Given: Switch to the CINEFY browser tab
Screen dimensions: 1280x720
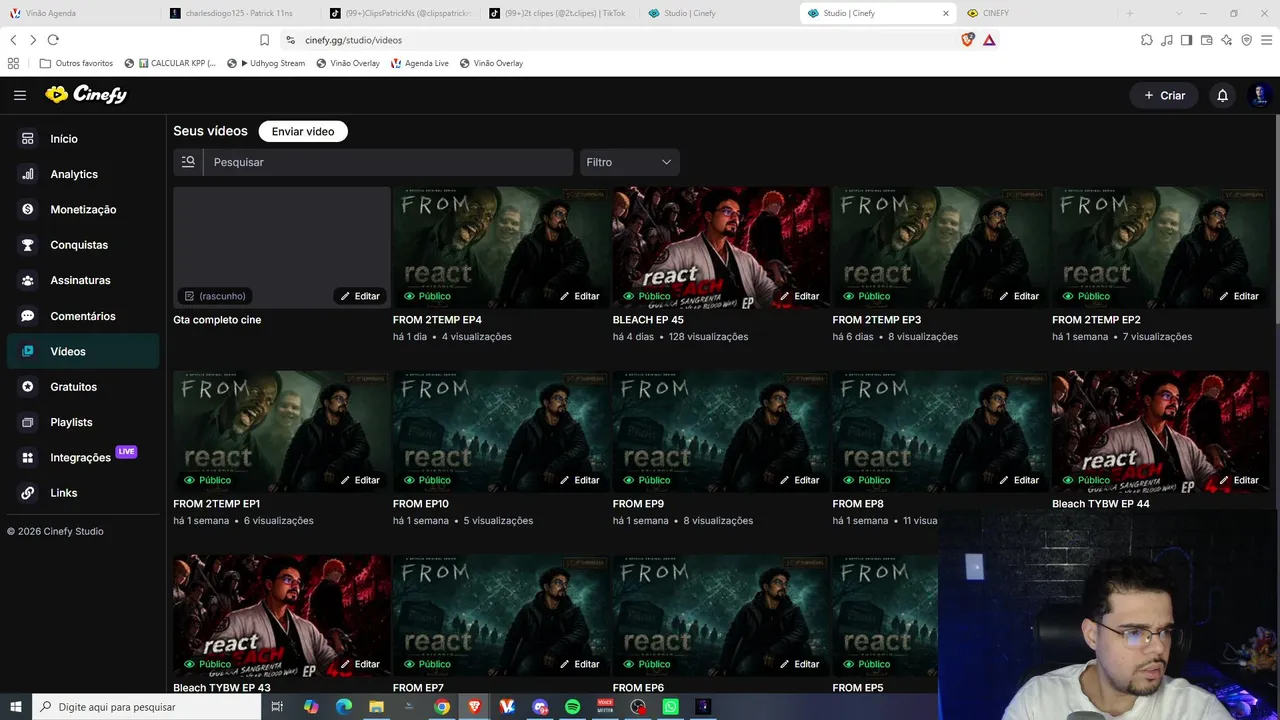Looking at the screenshot, I should tap(1036, 13).
